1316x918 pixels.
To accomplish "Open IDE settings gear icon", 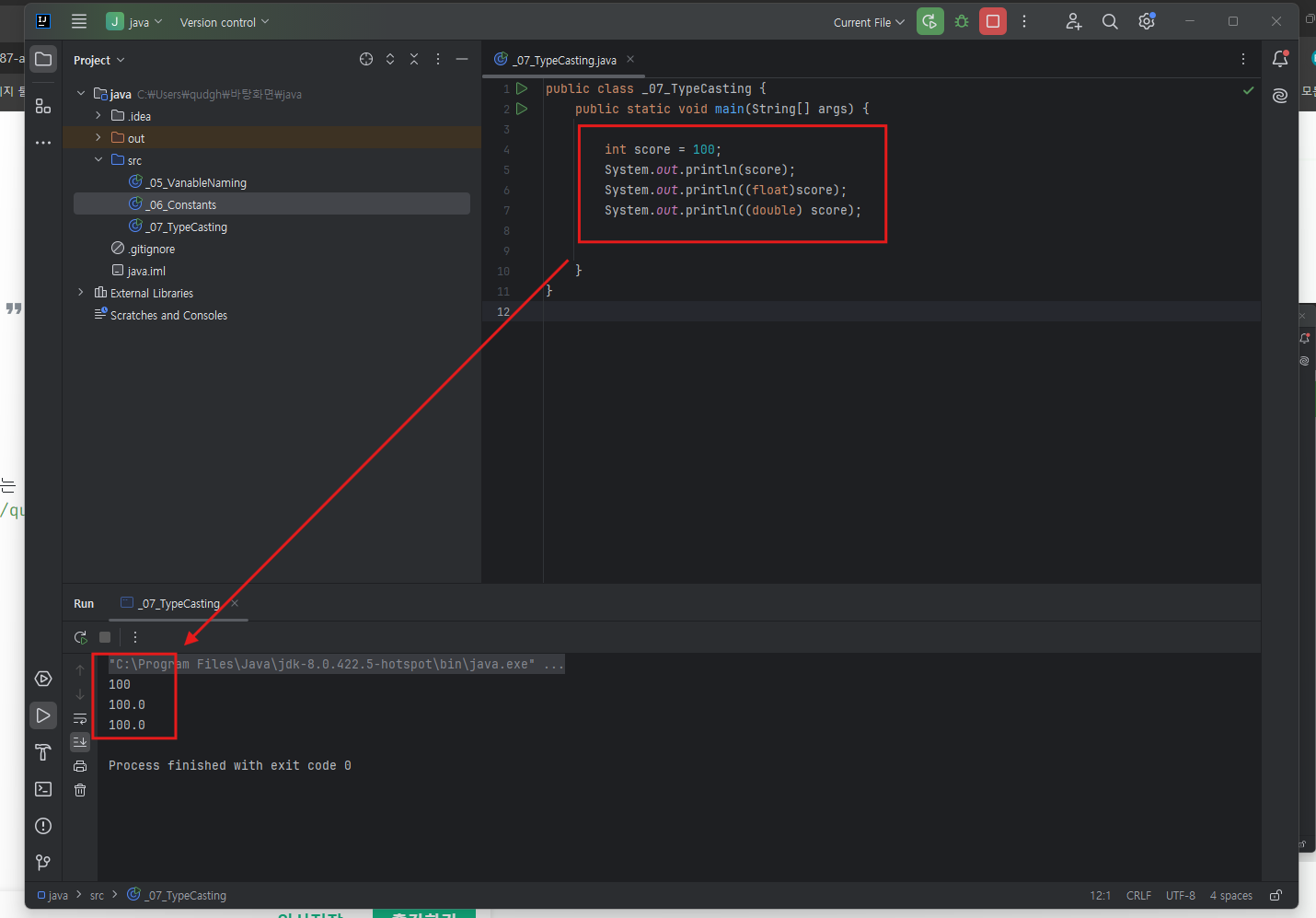I will click(x=1147, y=21).
